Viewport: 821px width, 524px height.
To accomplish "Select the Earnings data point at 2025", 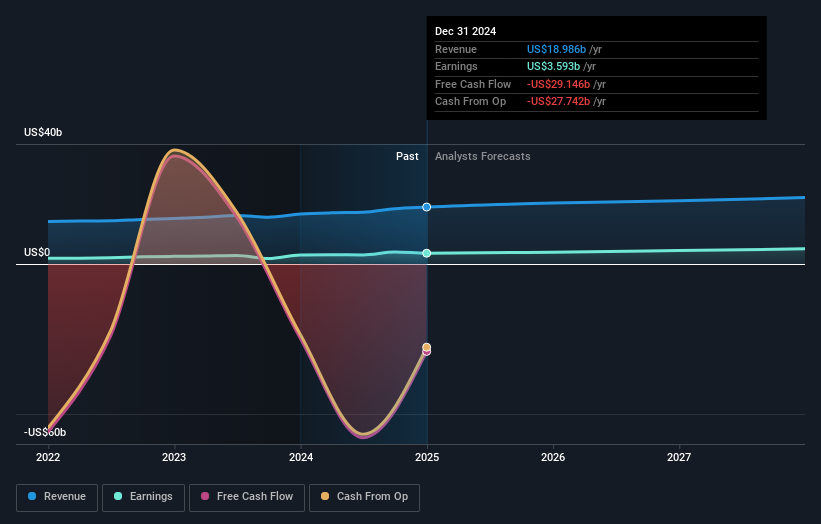I will tap(427, 253).
